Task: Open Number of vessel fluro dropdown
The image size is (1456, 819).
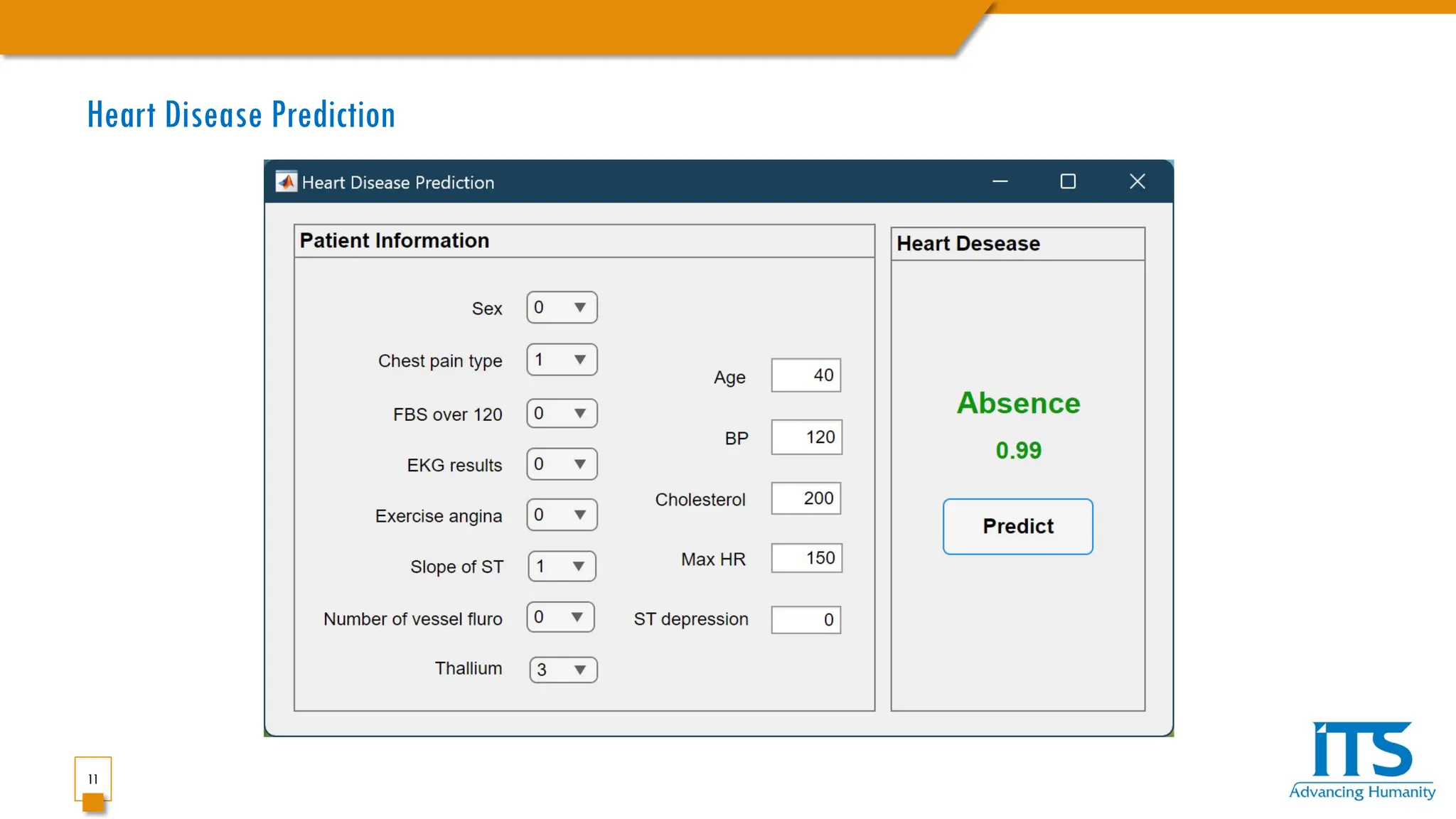Action: pos(560,617)
